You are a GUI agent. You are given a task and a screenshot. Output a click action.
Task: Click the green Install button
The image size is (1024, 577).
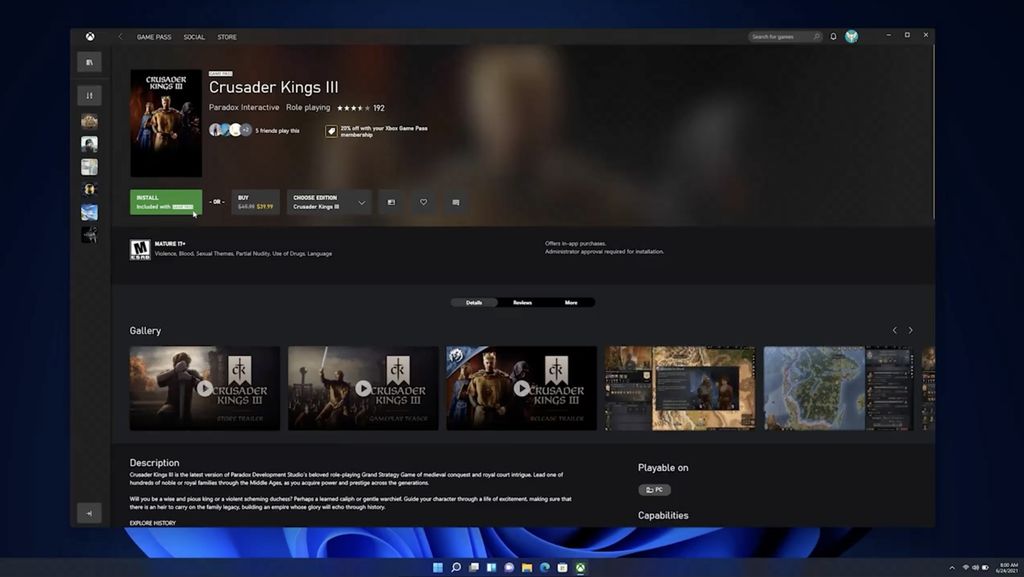click(x=165, y=202)
